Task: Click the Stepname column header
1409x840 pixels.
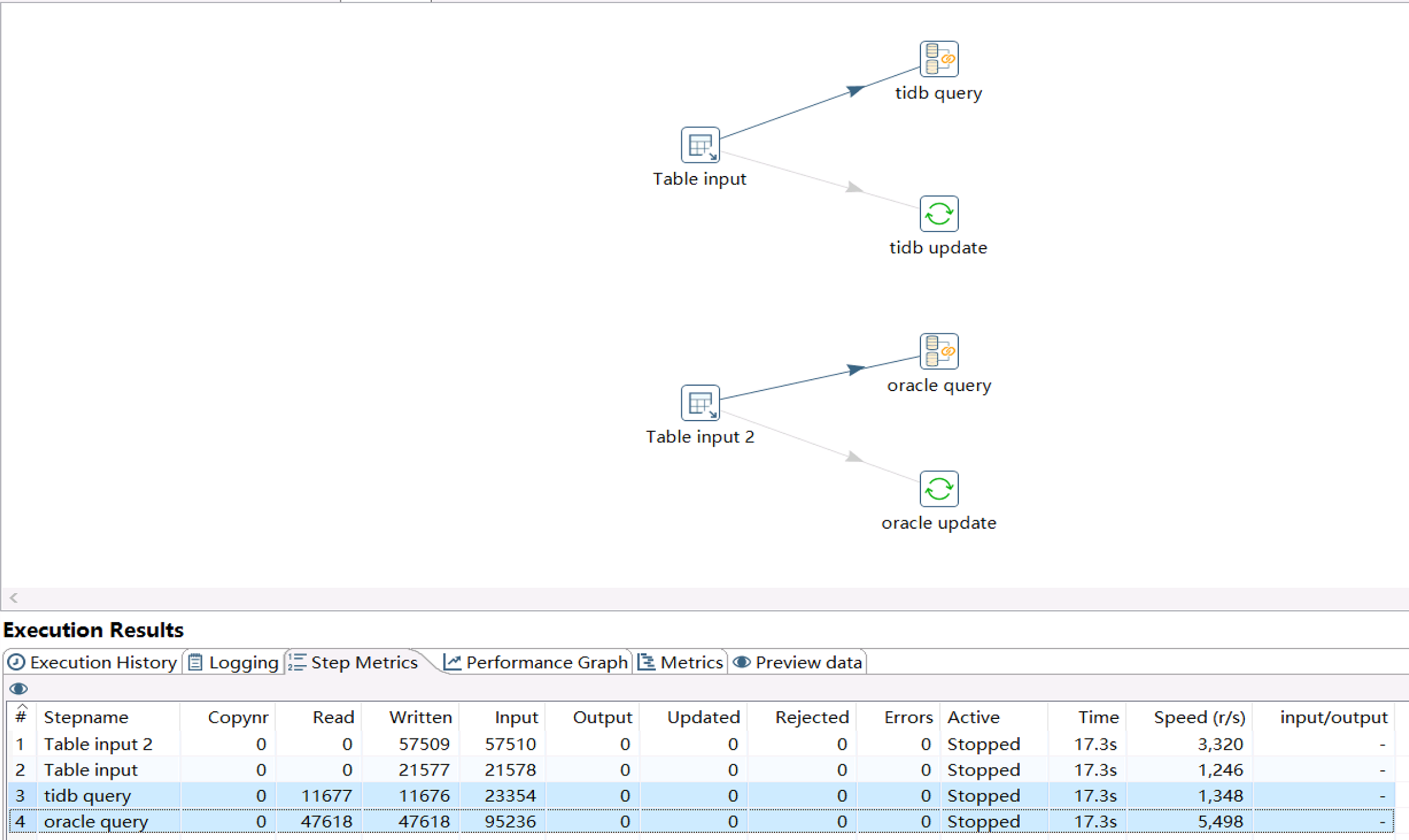Action: [86, 717]
